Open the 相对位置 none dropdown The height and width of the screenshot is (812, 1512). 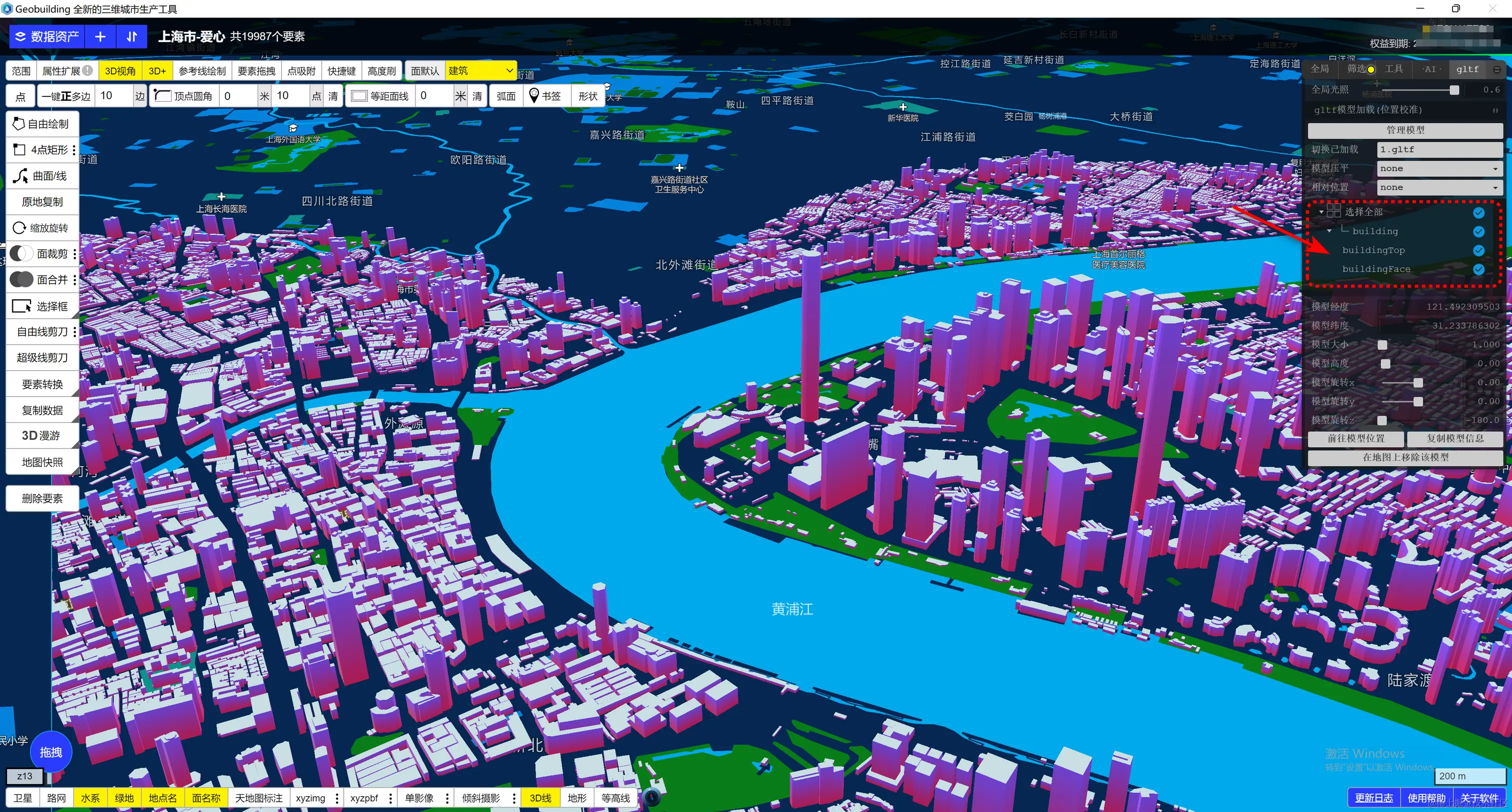[x=1439, y=187]
